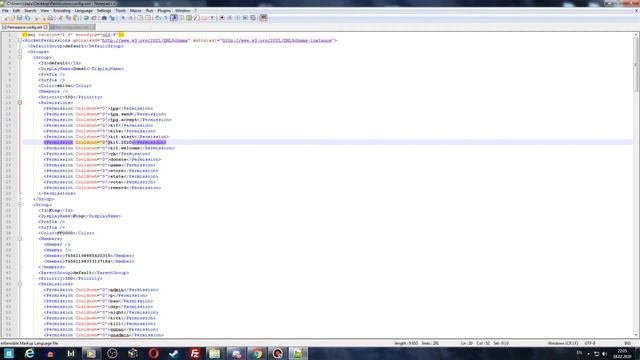Open Google Chrome from the taskbar
This screenshot has height=360, width=640.
257,353
